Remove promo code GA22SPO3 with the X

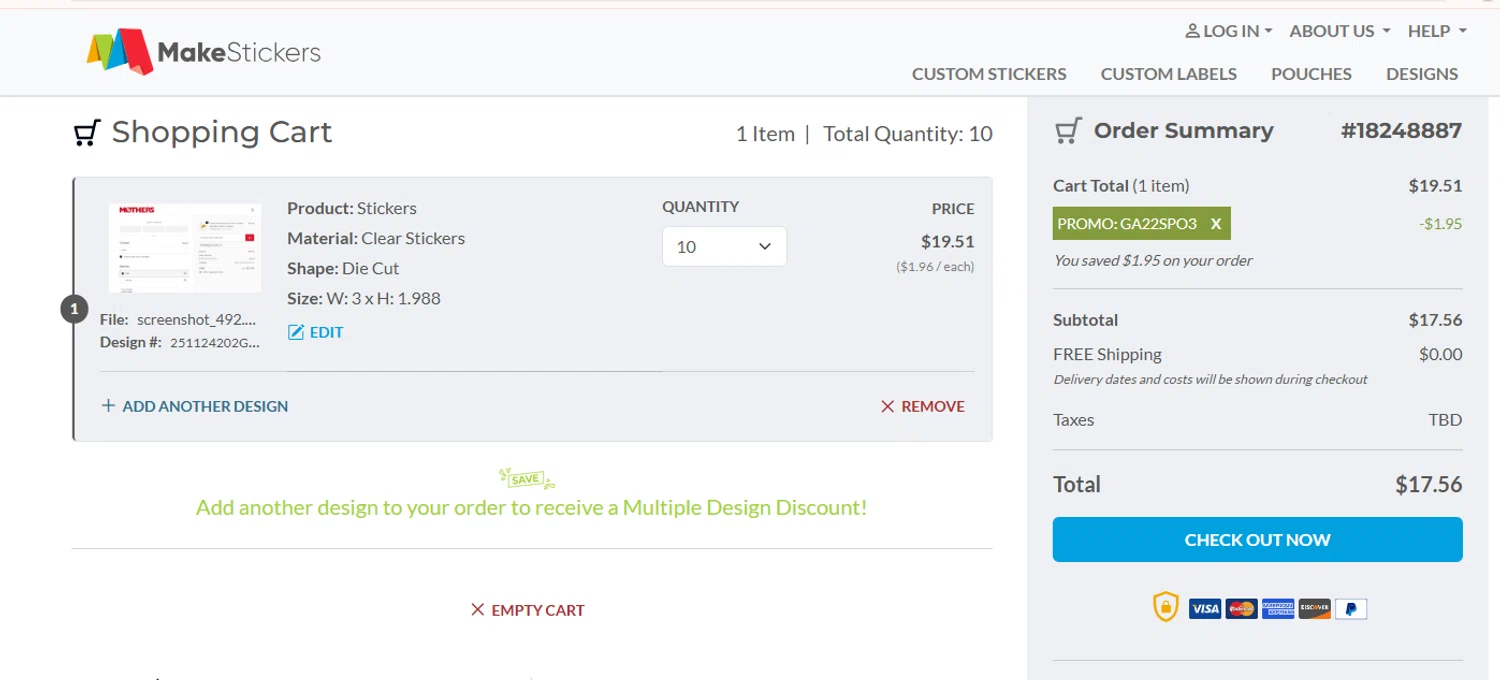pyautogui.click(x=1216, y=224)
